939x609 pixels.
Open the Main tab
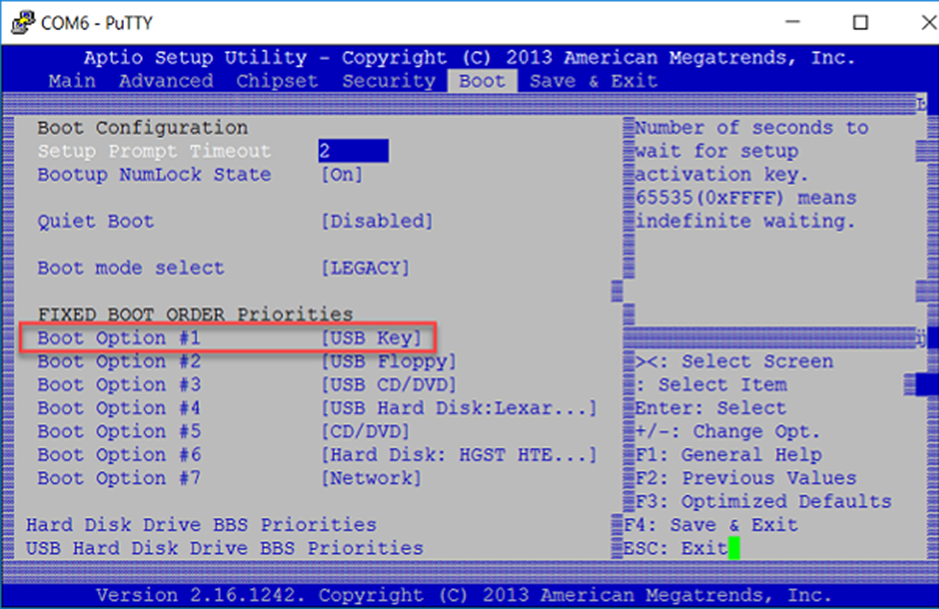coord(72,81)
